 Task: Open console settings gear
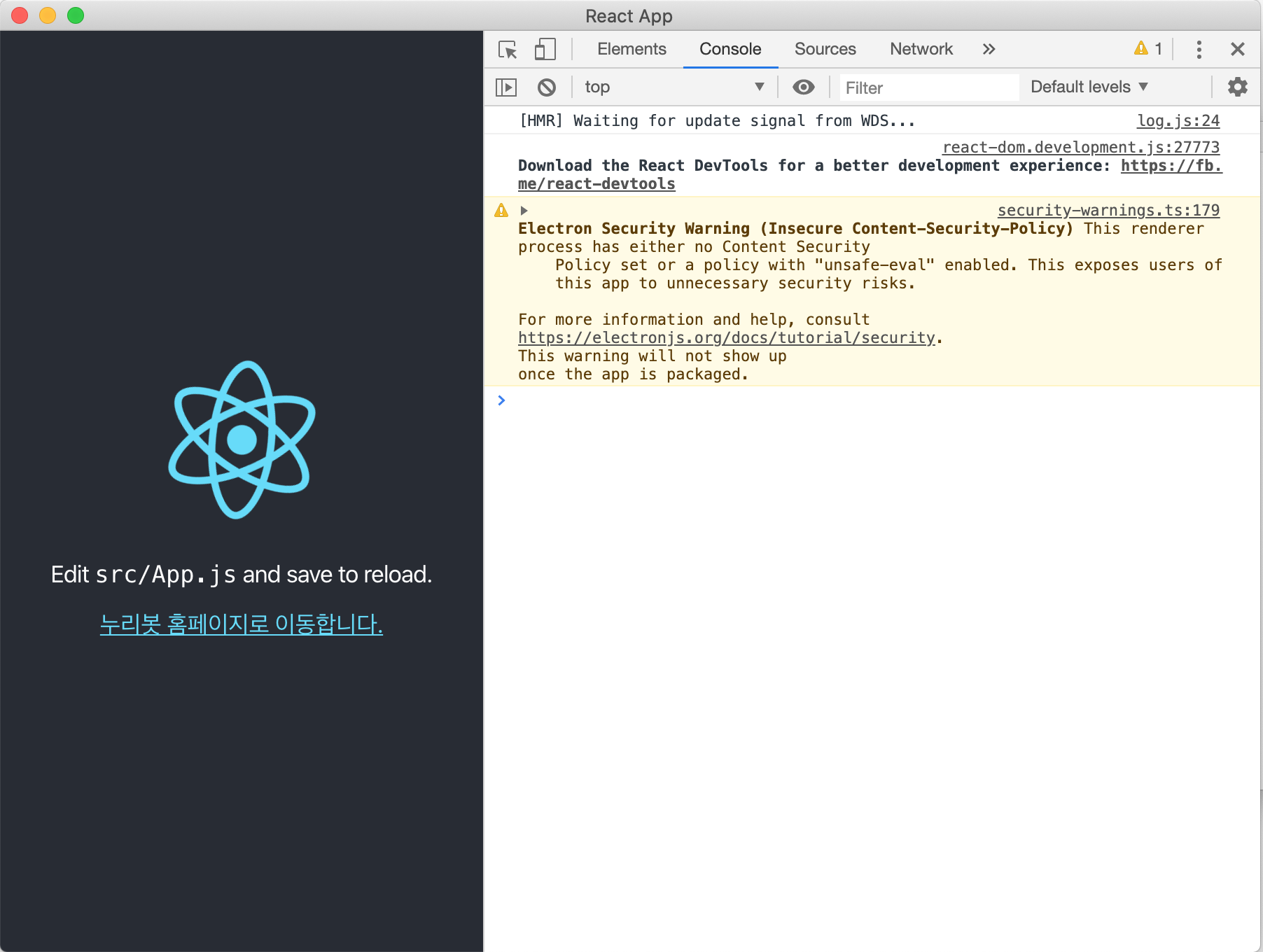tap(1238, 87)
